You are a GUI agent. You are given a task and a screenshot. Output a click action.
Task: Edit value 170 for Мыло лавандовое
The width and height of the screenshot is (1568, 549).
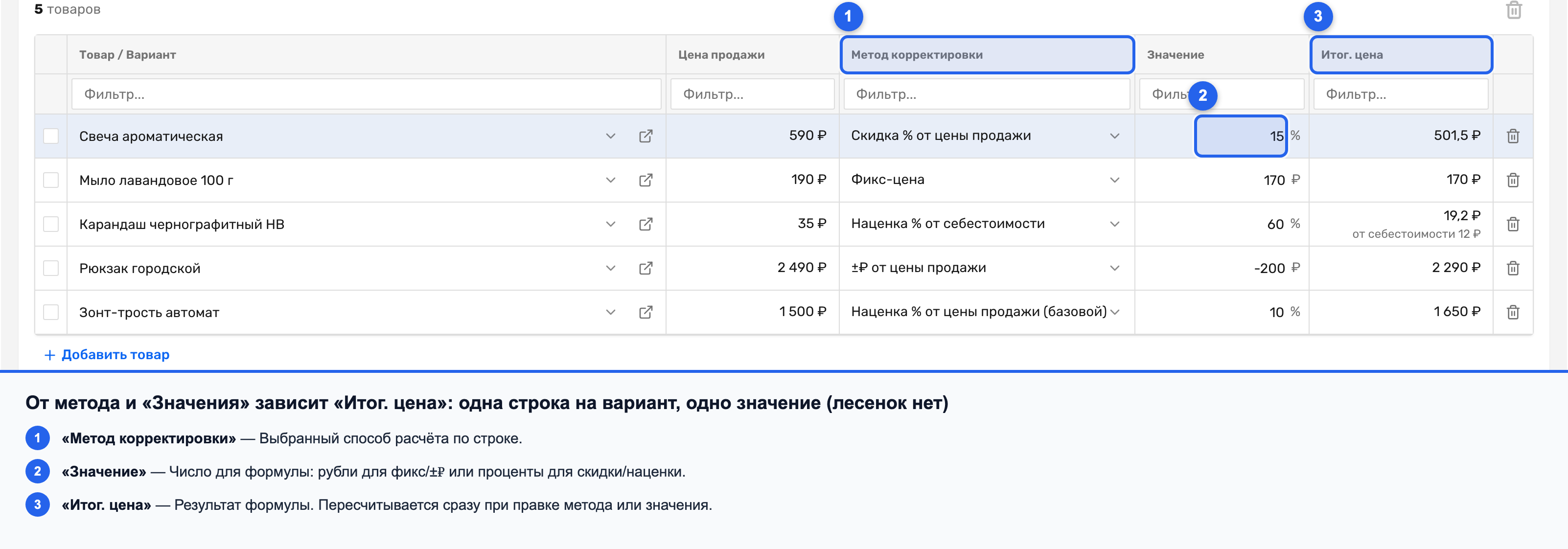pyautogui.click(x=1273, y=180)
